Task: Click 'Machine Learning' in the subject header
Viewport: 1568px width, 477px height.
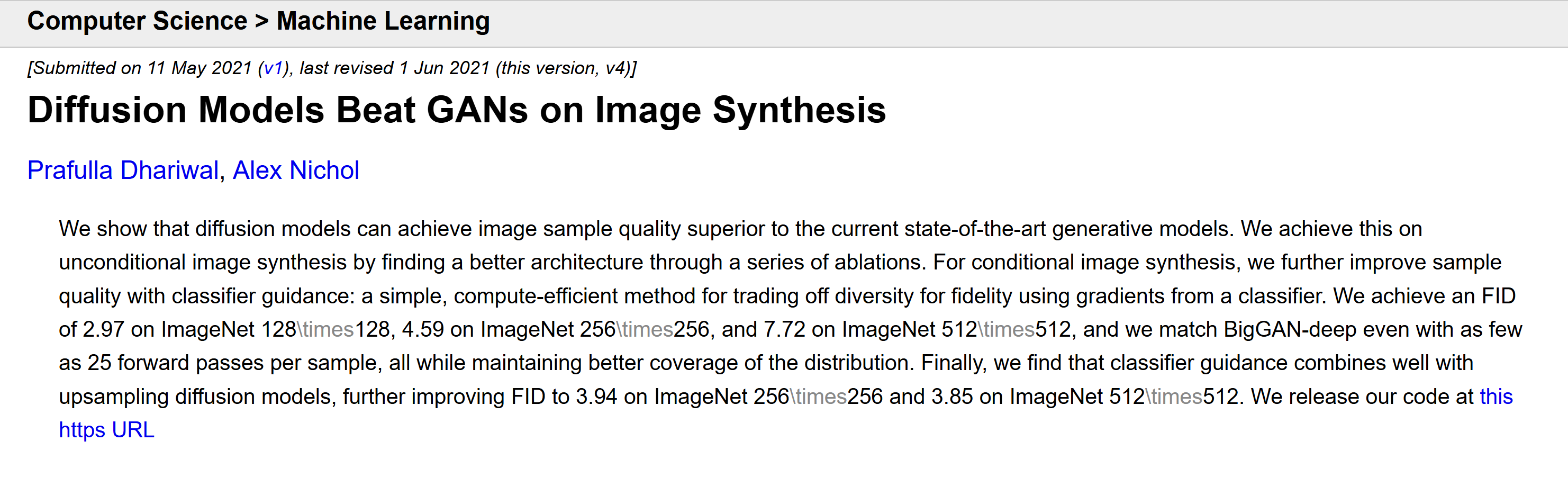Action: point(383,21)
